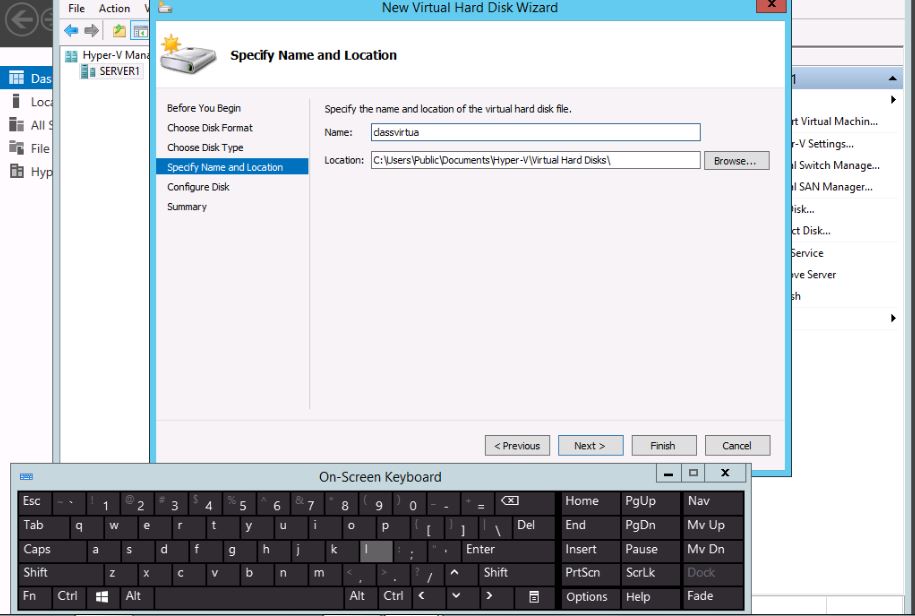915x616 pixels.
Task: Click the File services icon in sidebar
Action: pos(16,148)
